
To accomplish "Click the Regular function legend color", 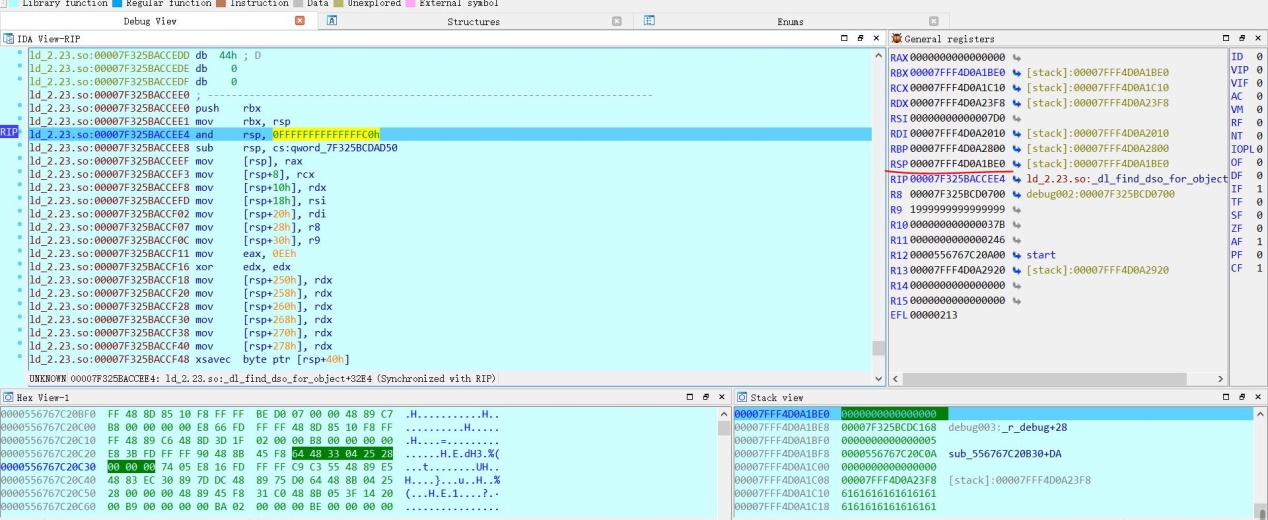I will [119, 4].
